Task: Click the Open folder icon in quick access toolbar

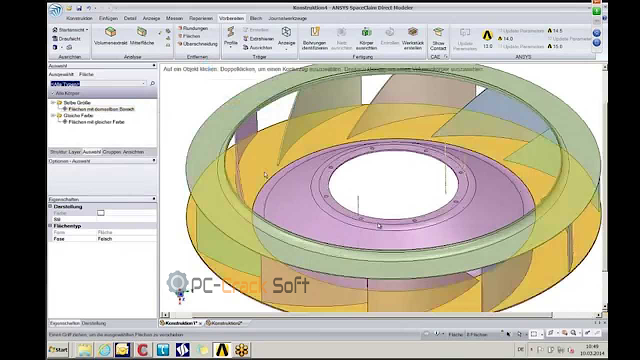Action: coord(69,8)
